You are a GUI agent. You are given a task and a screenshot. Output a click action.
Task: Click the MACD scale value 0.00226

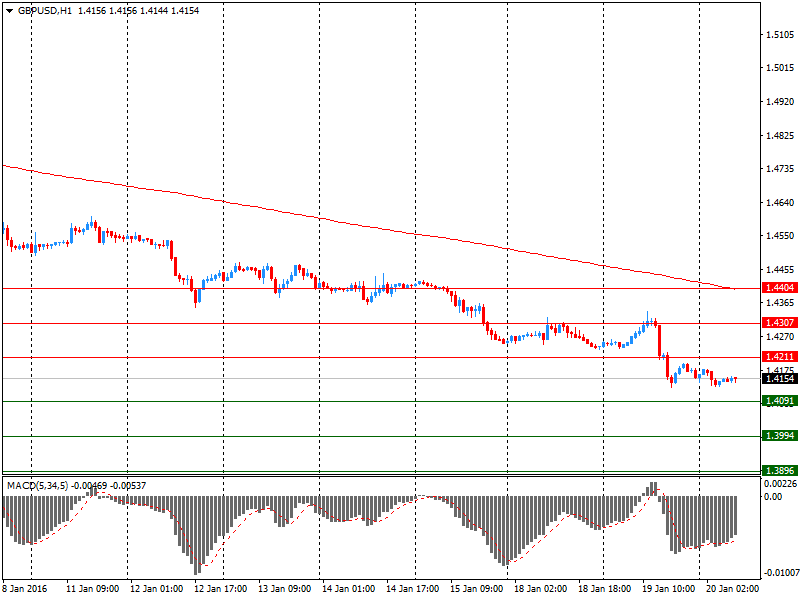pyautogui.click(x=780, y=484)
